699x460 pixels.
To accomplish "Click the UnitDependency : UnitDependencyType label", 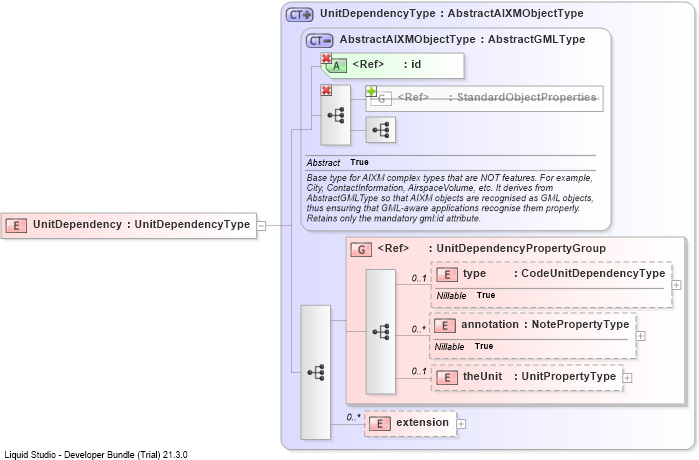I will (141, 224).
